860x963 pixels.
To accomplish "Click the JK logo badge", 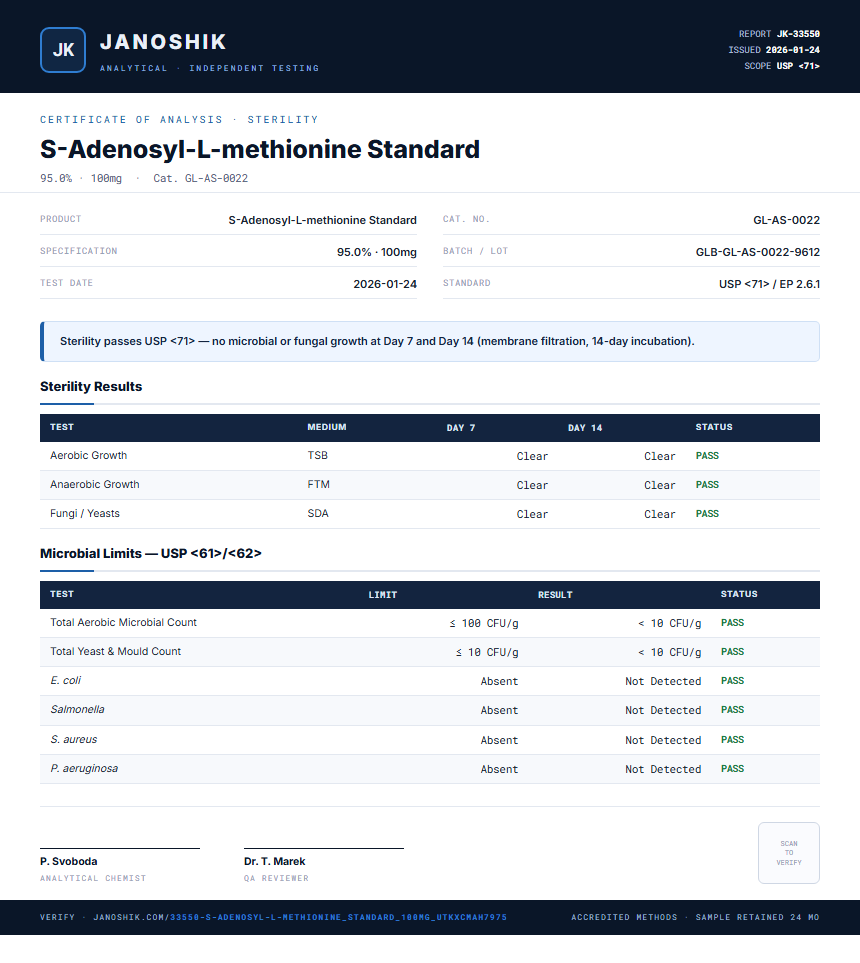I will pos(63,50).
